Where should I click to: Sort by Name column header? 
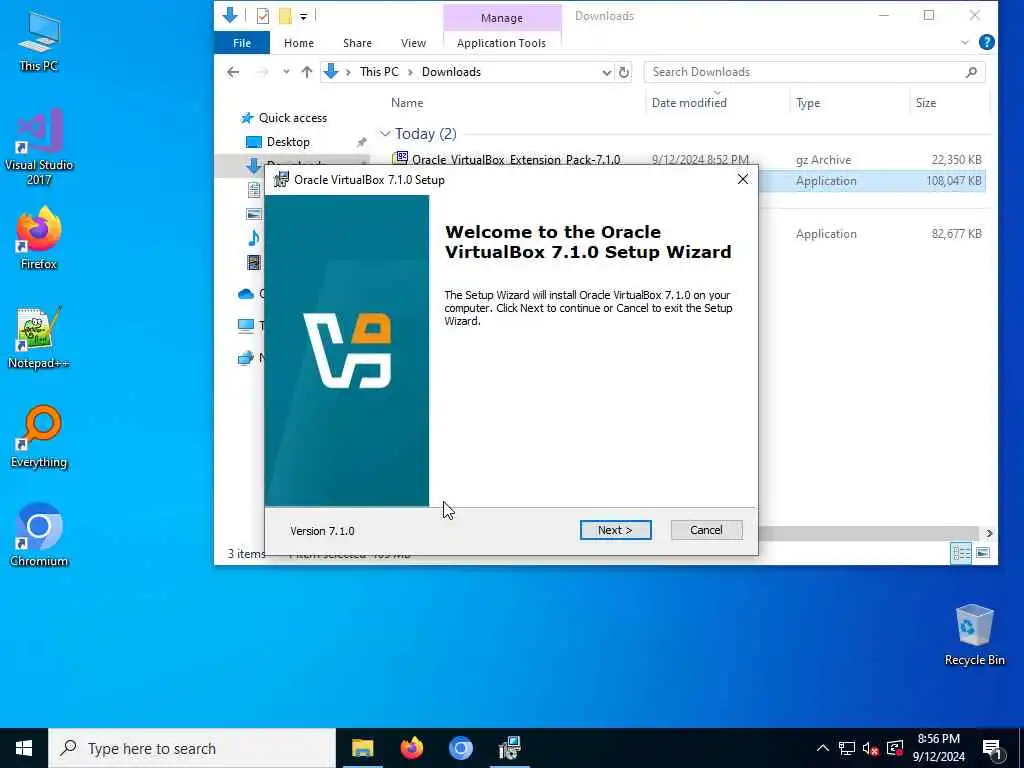pos(407,103)
